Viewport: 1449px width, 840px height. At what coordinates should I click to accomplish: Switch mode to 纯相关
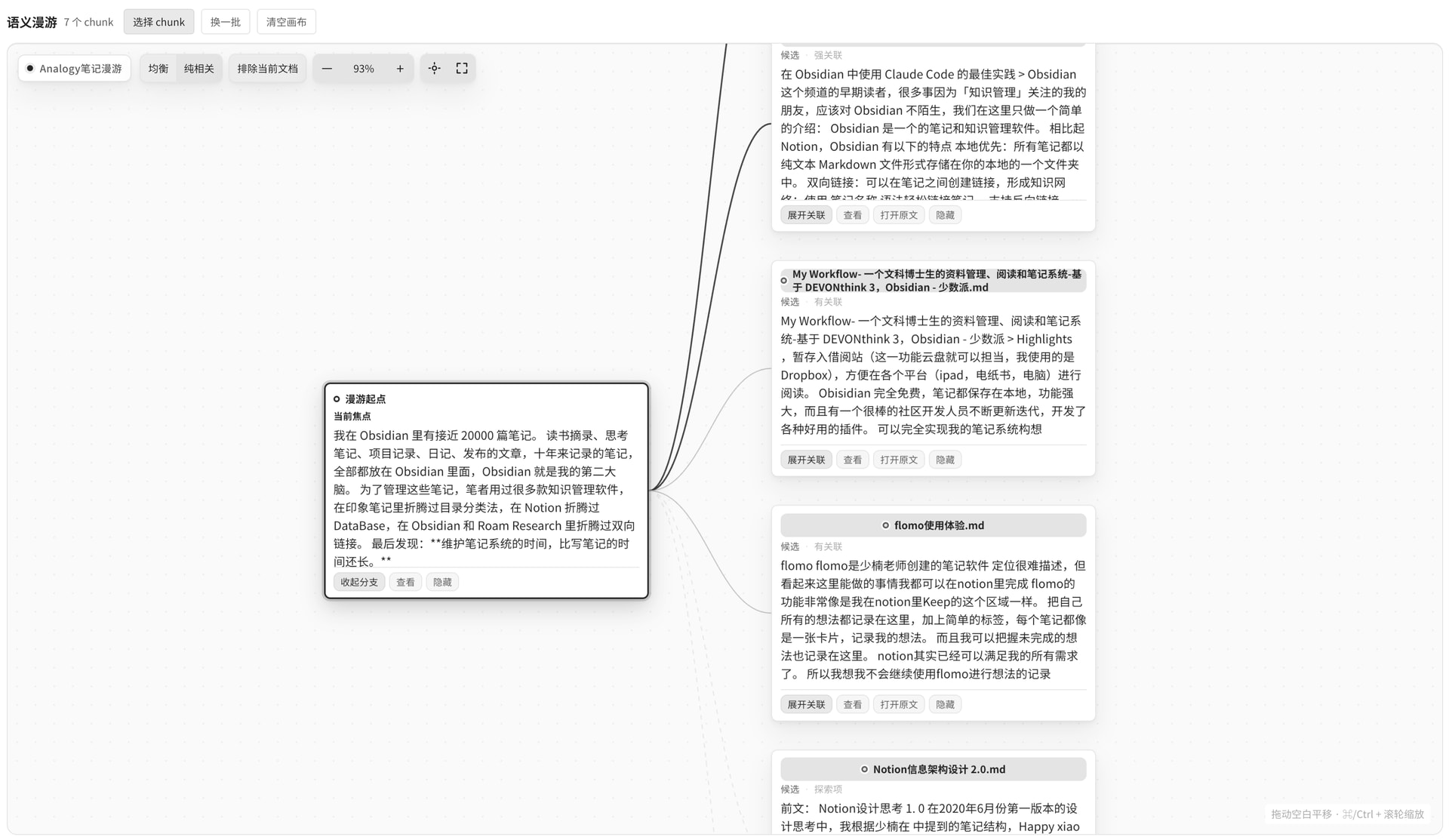click(x=199, y=69)
